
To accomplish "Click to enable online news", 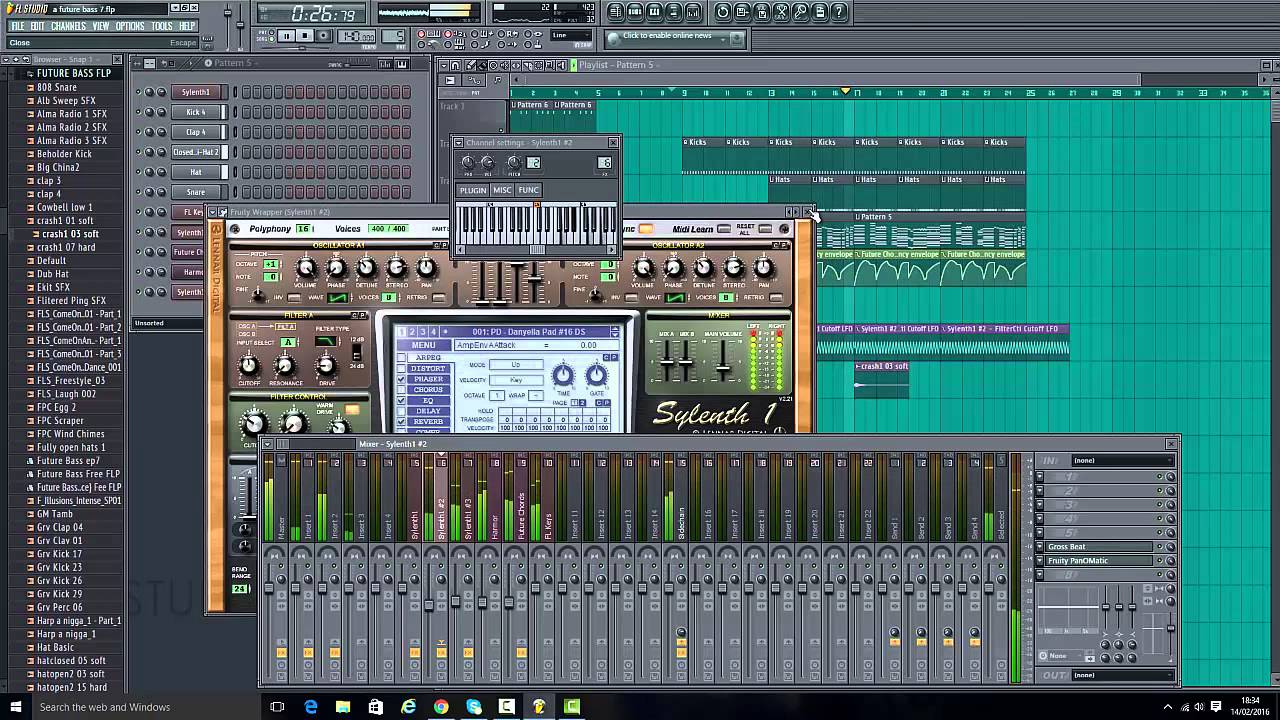I will pyautogui.click(x=667, y=36).
